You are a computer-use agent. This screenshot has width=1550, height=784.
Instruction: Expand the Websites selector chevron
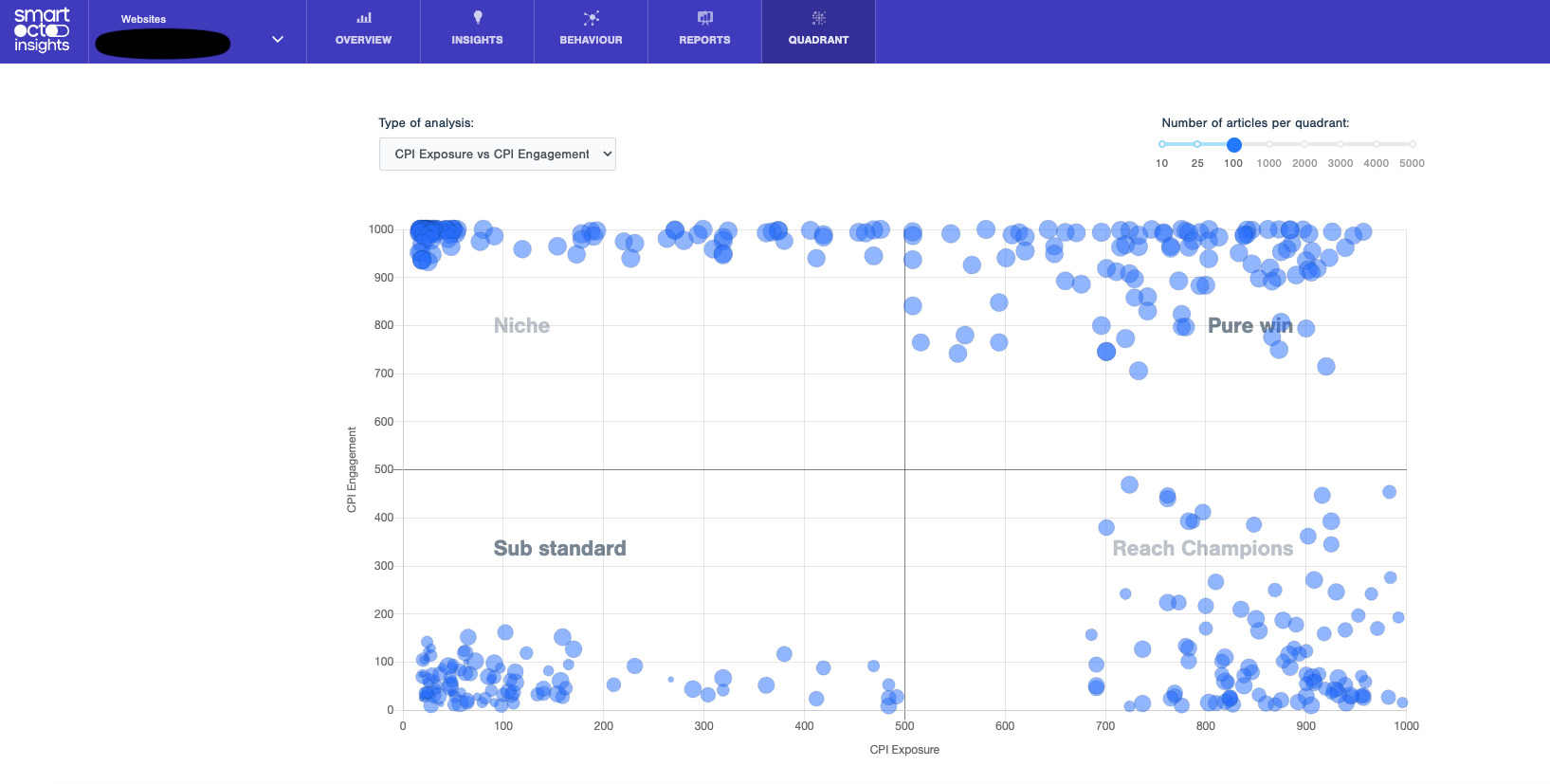tap(278, 40)
